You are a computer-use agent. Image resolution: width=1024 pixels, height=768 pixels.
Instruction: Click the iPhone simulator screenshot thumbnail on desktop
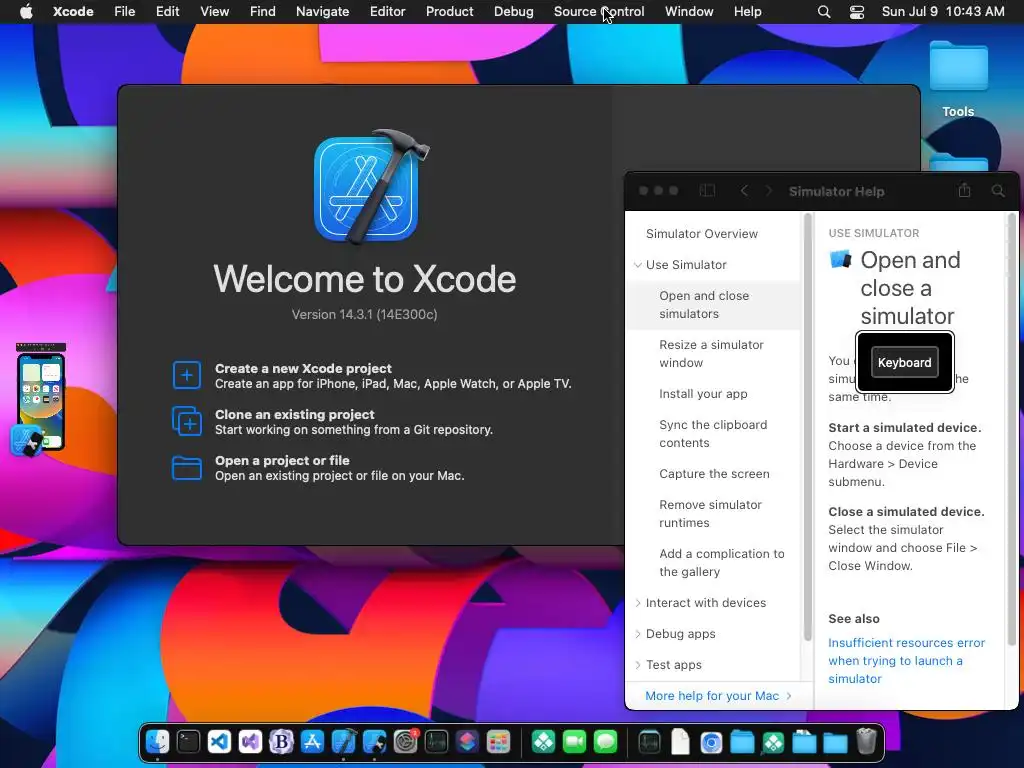click(40, 398)
